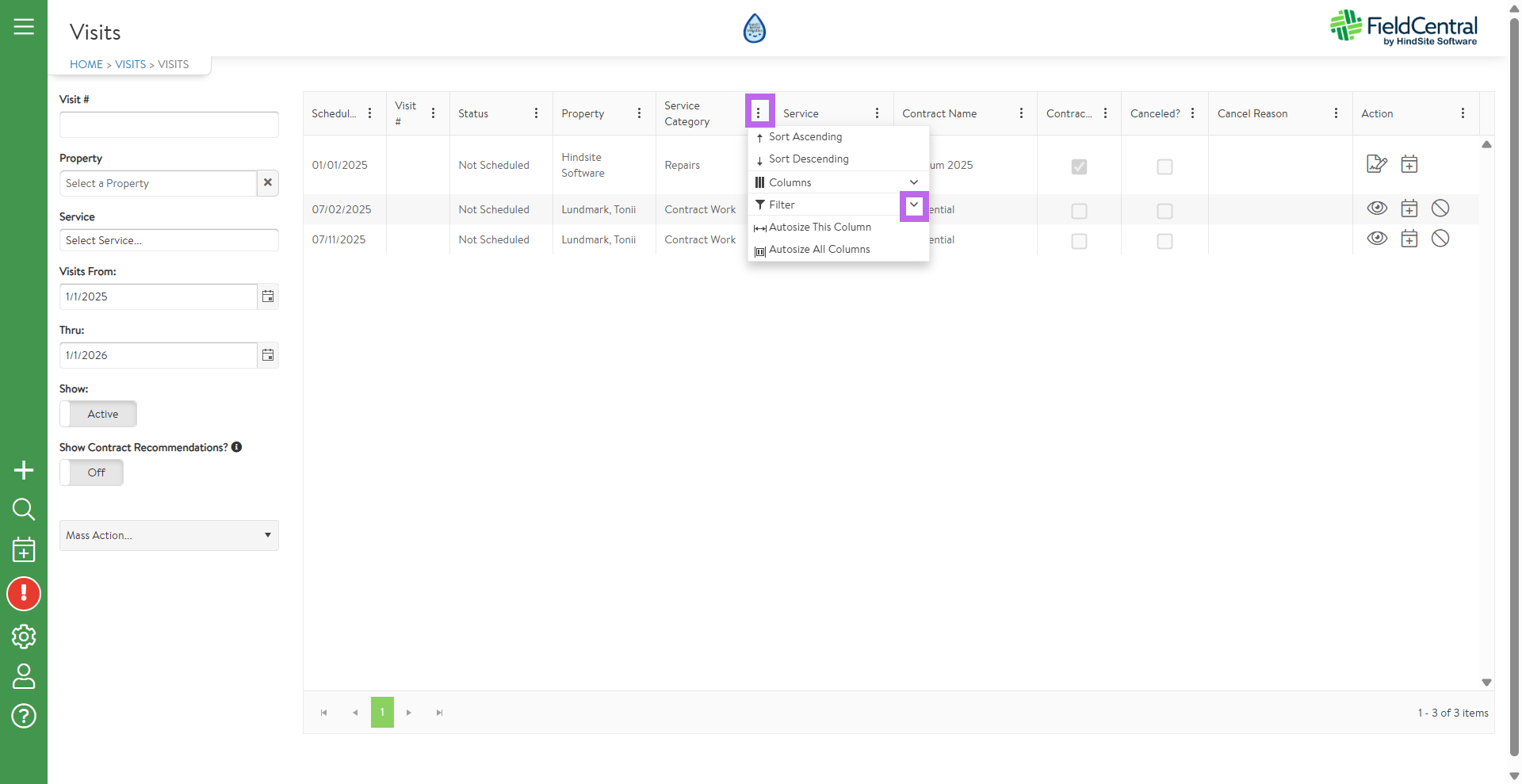Open calendar picker for Visits From date
1522x784 pixels.
pyautogui.click(x=268, y=296)
